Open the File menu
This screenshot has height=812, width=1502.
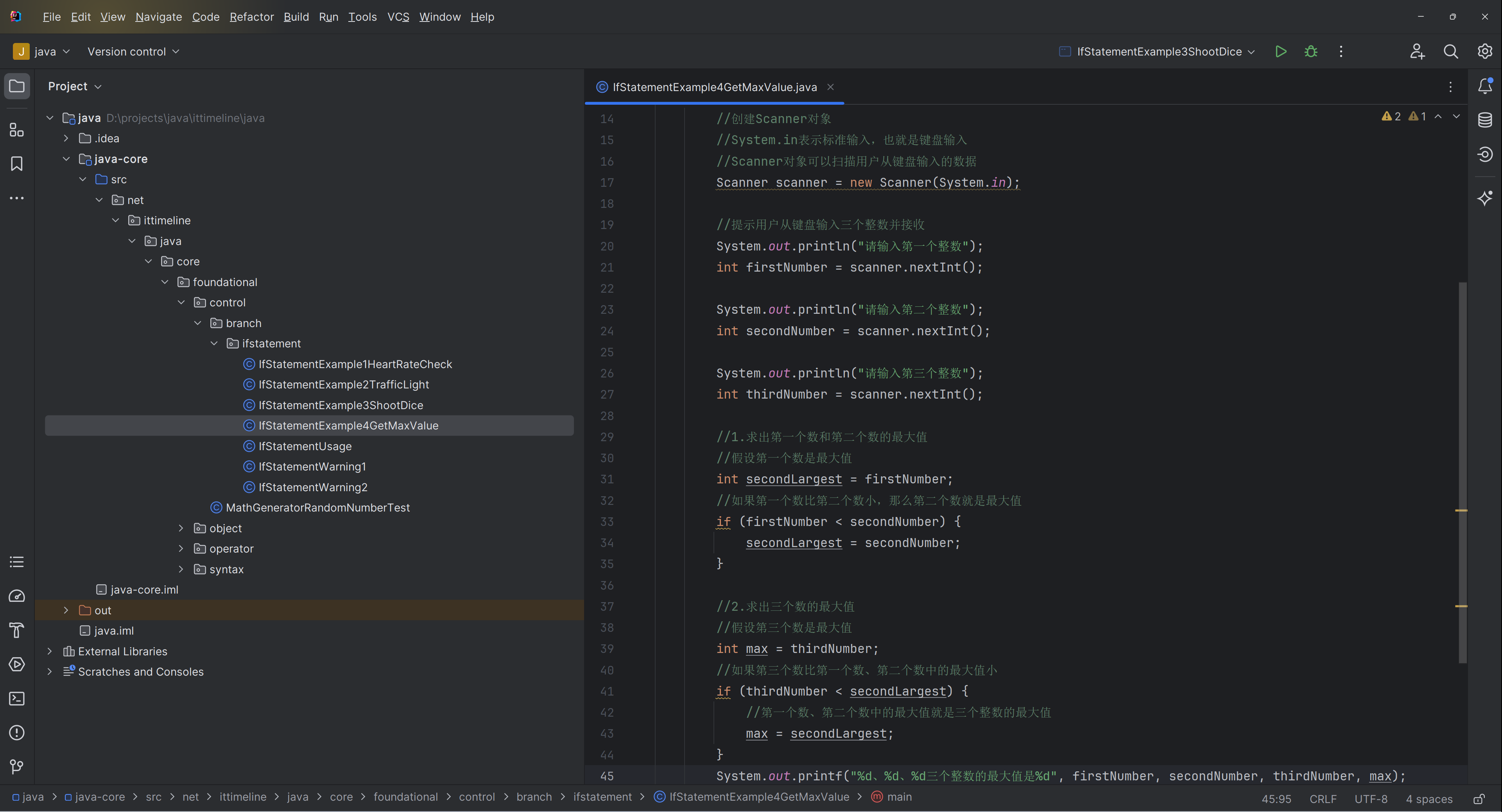51,17
